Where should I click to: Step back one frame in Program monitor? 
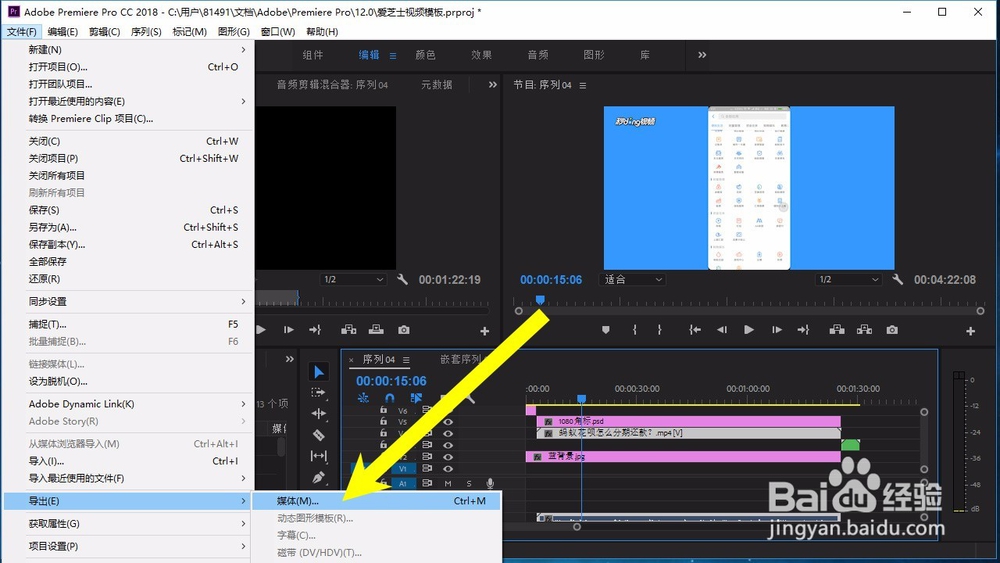pos(722,330)
